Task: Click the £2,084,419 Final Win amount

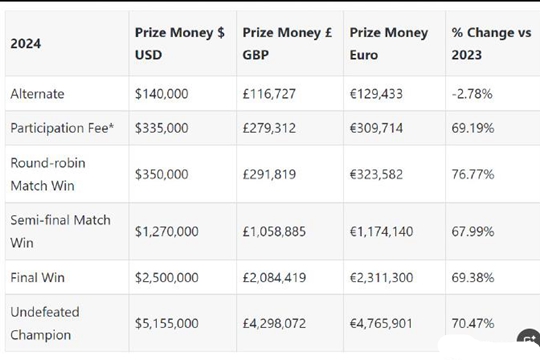Action: [274, 277]
